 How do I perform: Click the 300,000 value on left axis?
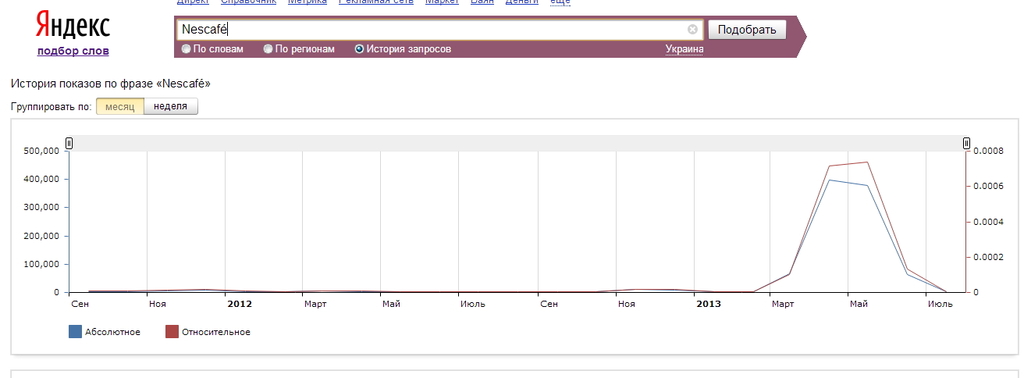click(42, 208)
